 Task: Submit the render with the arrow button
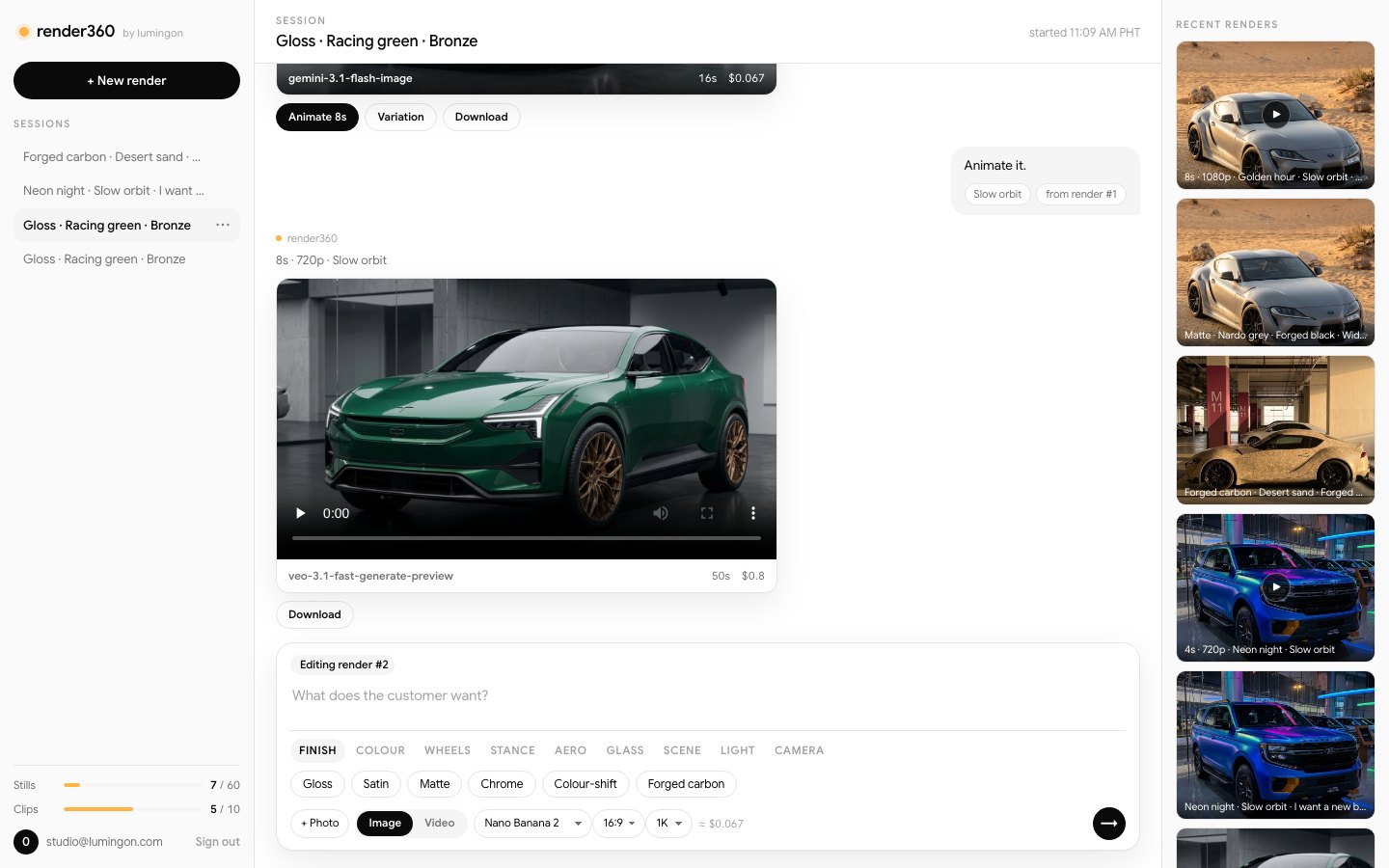[1109, 824]
